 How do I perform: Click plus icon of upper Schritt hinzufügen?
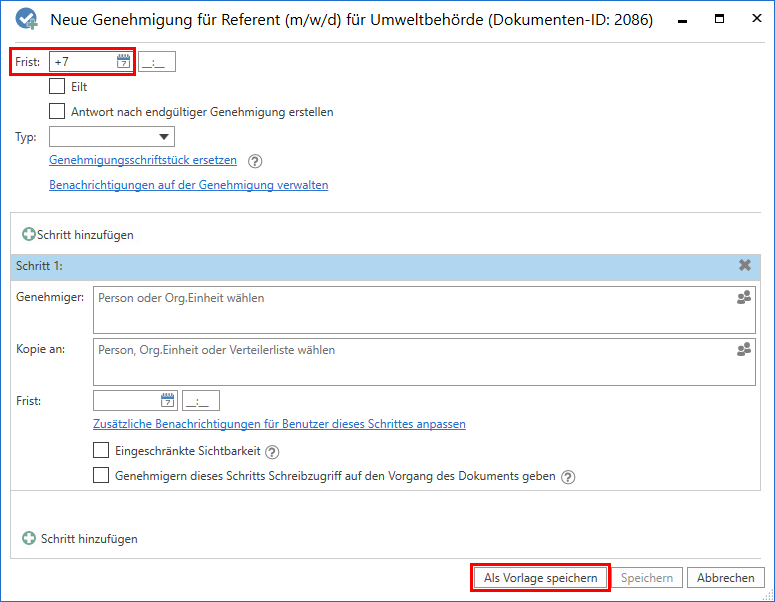pyautogui.click(x=29, y=234)
